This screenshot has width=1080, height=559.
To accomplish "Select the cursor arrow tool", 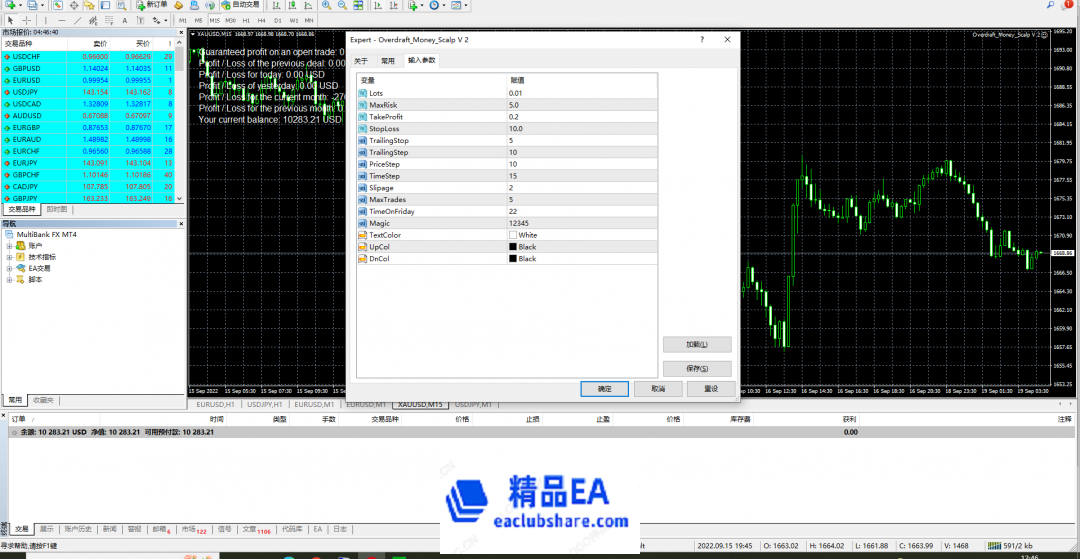I will click(10, 21).
